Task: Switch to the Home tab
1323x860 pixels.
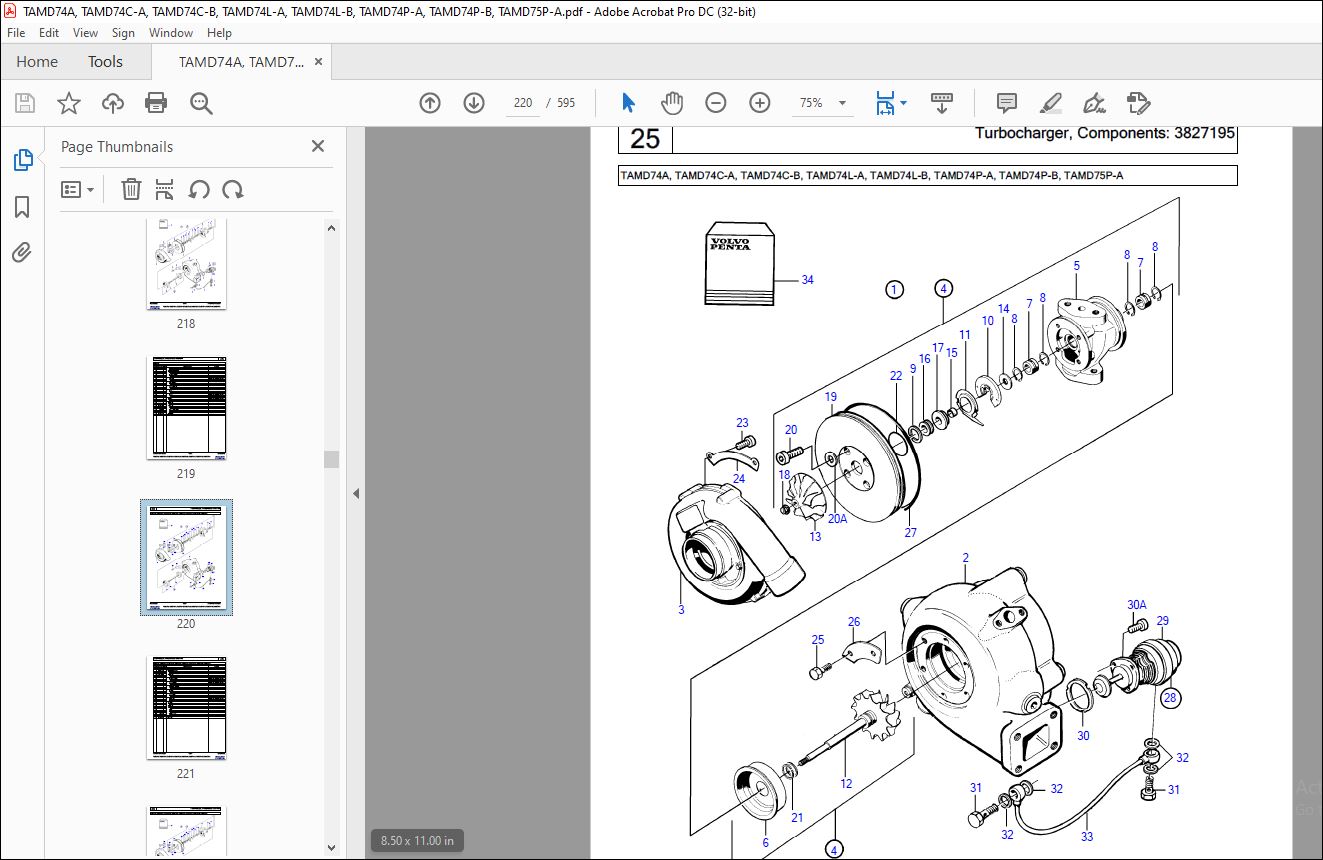Action: tap(37, 62)
